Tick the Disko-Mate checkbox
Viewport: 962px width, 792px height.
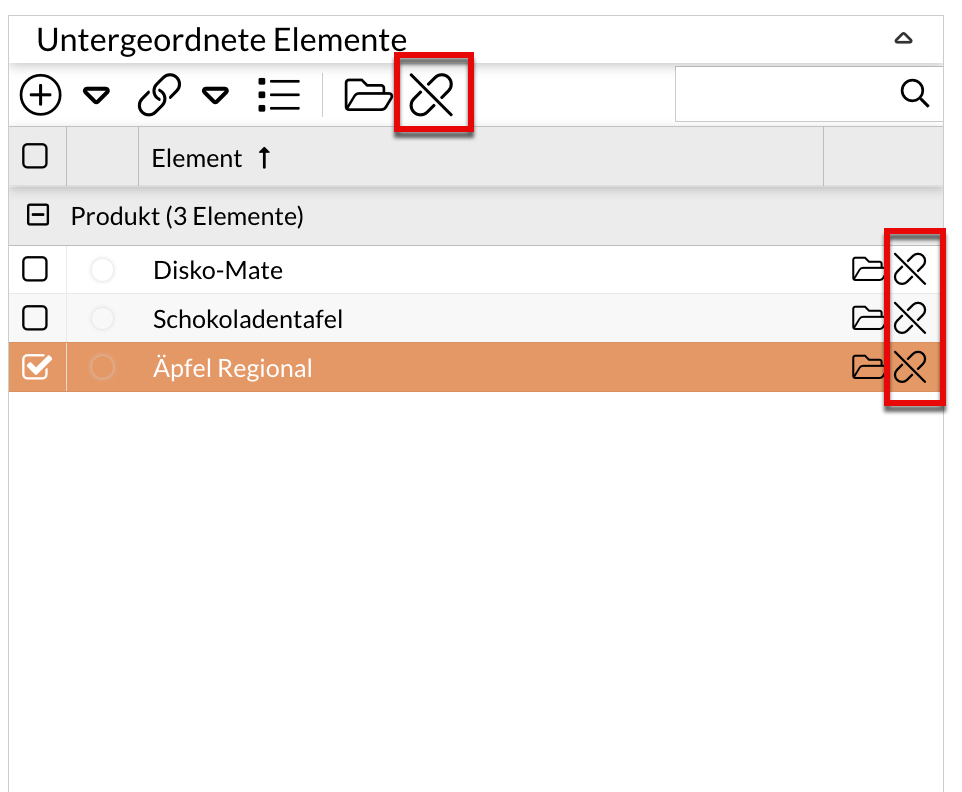point(35,269)
